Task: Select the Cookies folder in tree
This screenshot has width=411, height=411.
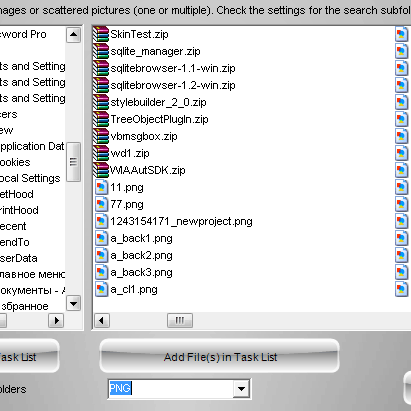Action: [x=15, y=162]
